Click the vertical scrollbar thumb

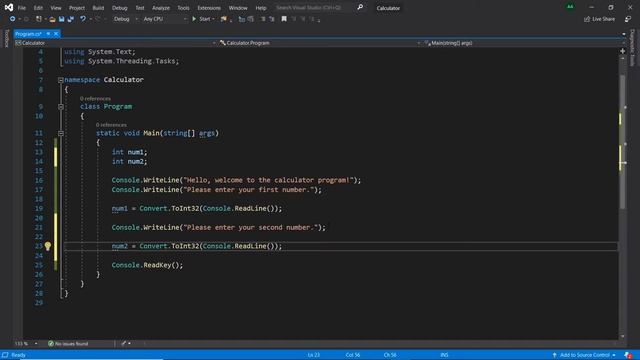(622, 142)
